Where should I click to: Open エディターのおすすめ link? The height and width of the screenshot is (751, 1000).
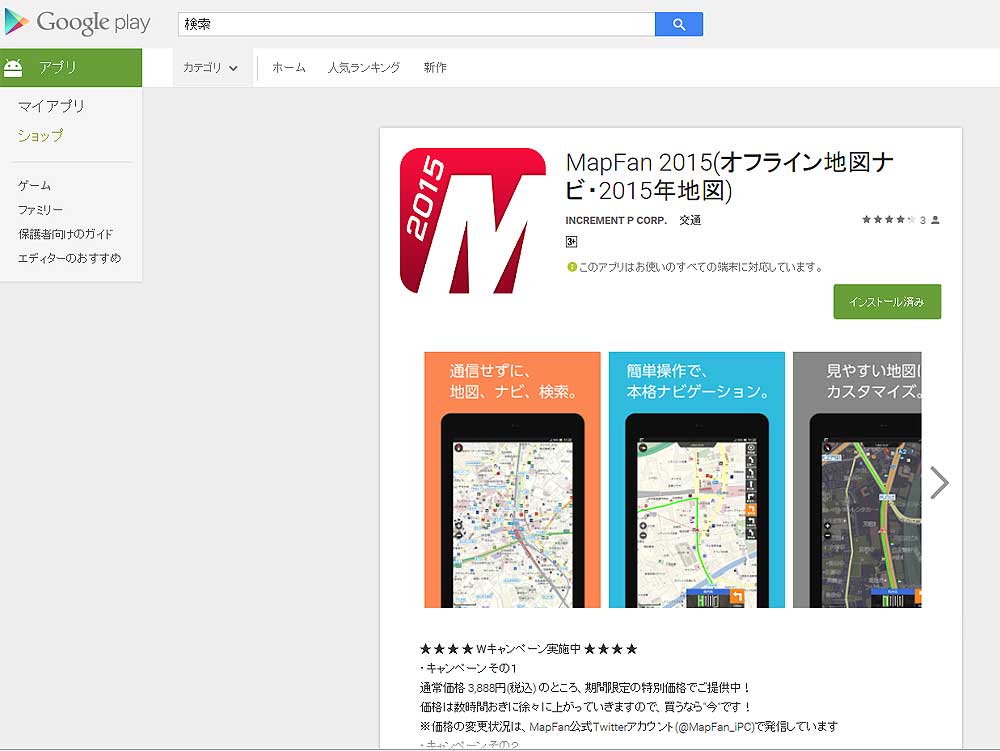tap(70, 258)
